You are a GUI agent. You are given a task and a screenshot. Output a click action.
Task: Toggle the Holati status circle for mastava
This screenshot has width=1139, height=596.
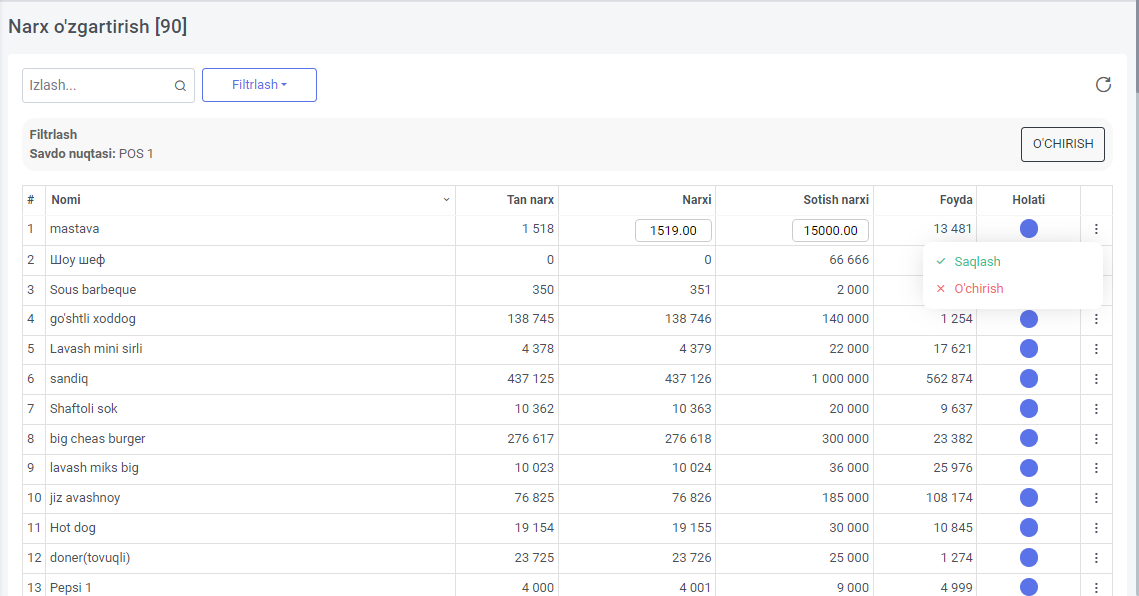coord(1029,229)
